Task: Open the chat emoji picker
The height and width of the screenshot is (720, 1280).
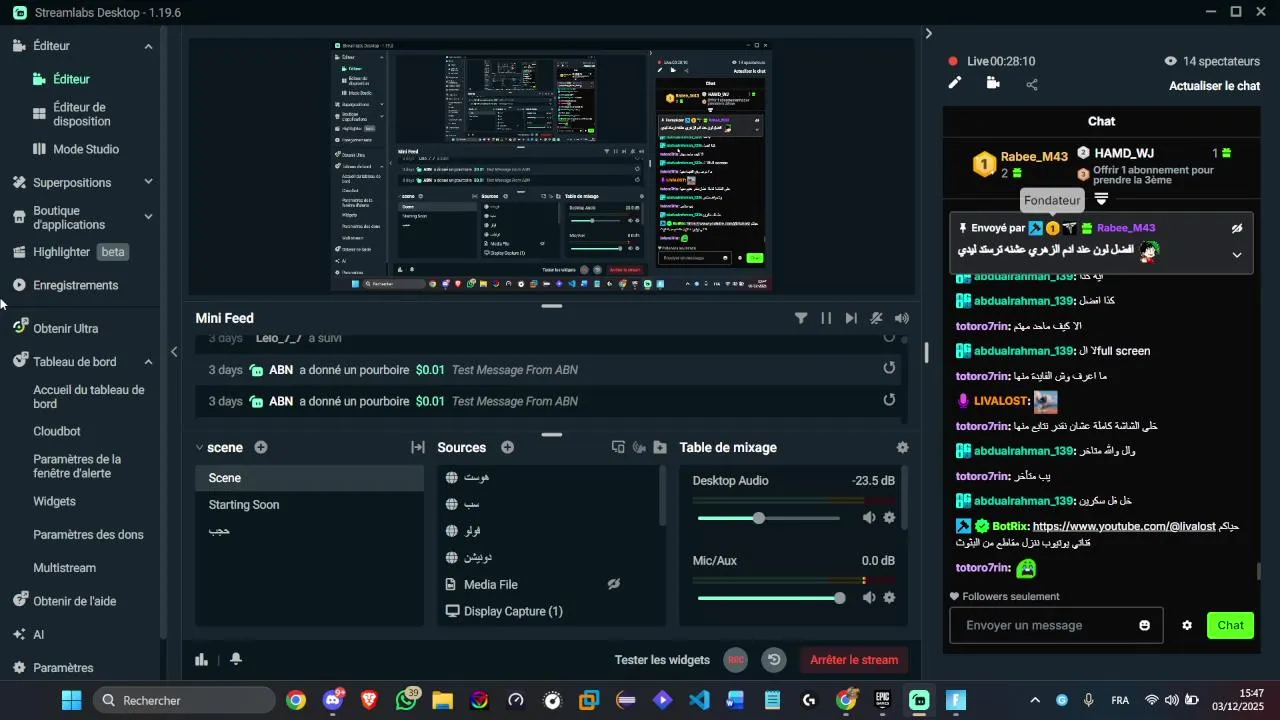Action: point(1144,625)
